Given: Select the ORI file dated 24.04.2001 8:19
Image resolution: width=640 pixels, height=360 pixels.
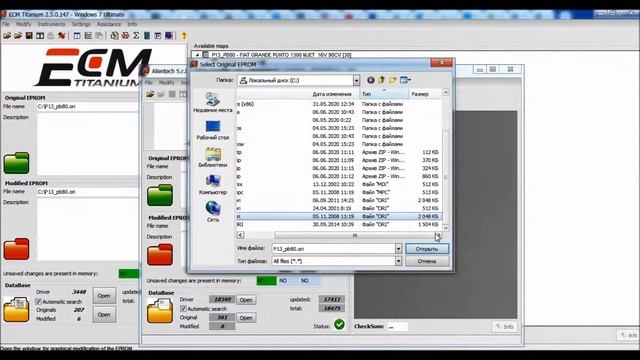Looking at the screenshot, I should [x=339, y=208].
